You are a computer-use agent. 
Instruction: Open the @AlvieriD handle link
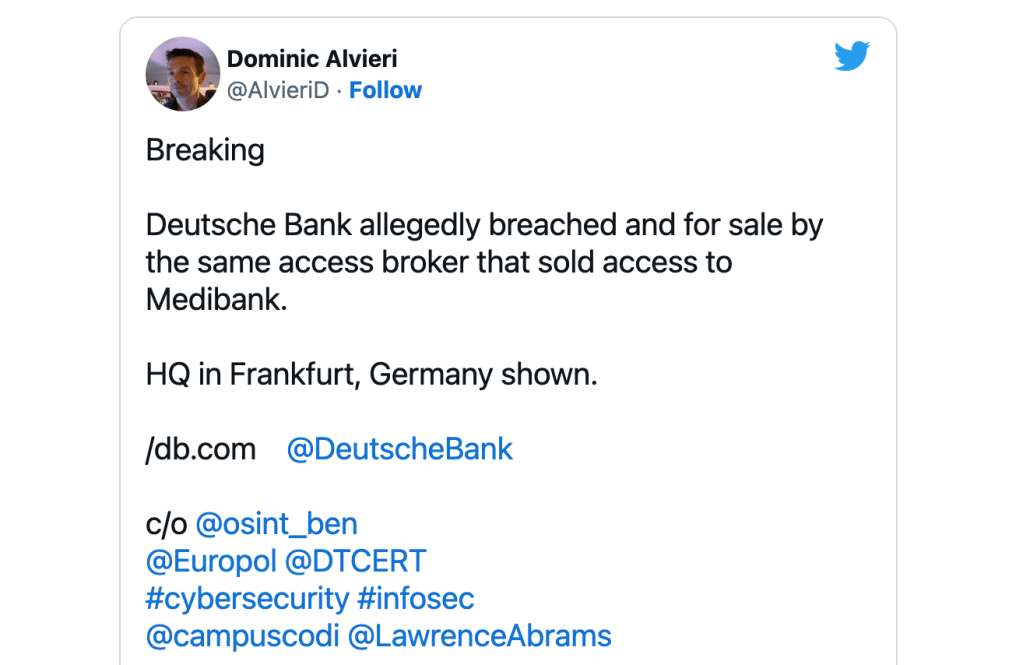(278, 90)
